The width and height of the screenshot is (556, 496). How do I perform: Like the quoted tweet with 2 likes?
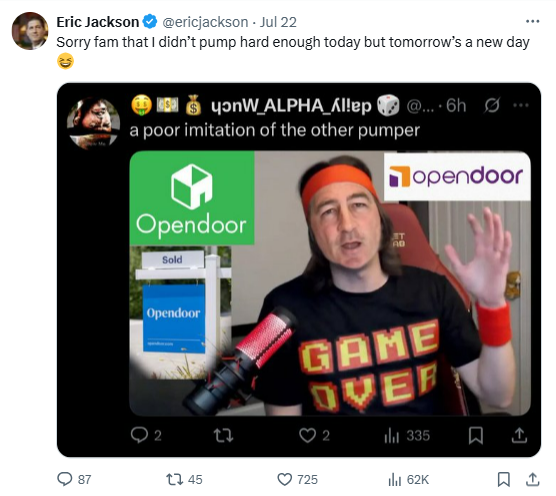click(x=307, y=435)
